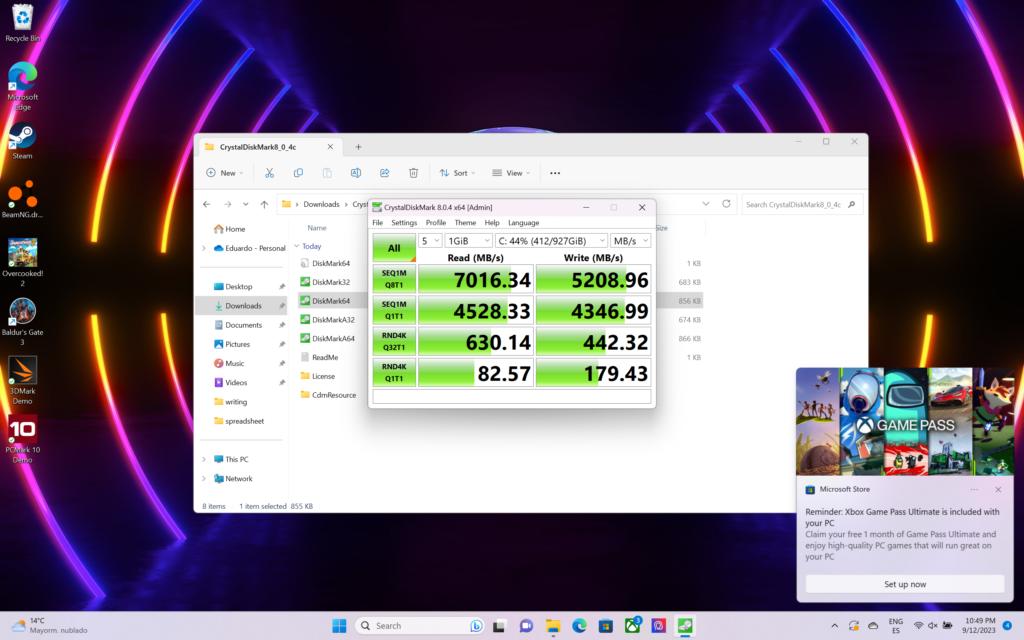Select the DiskMark32 file
The height and width of the screenshot is (640, 1024).
click(330, 282)
